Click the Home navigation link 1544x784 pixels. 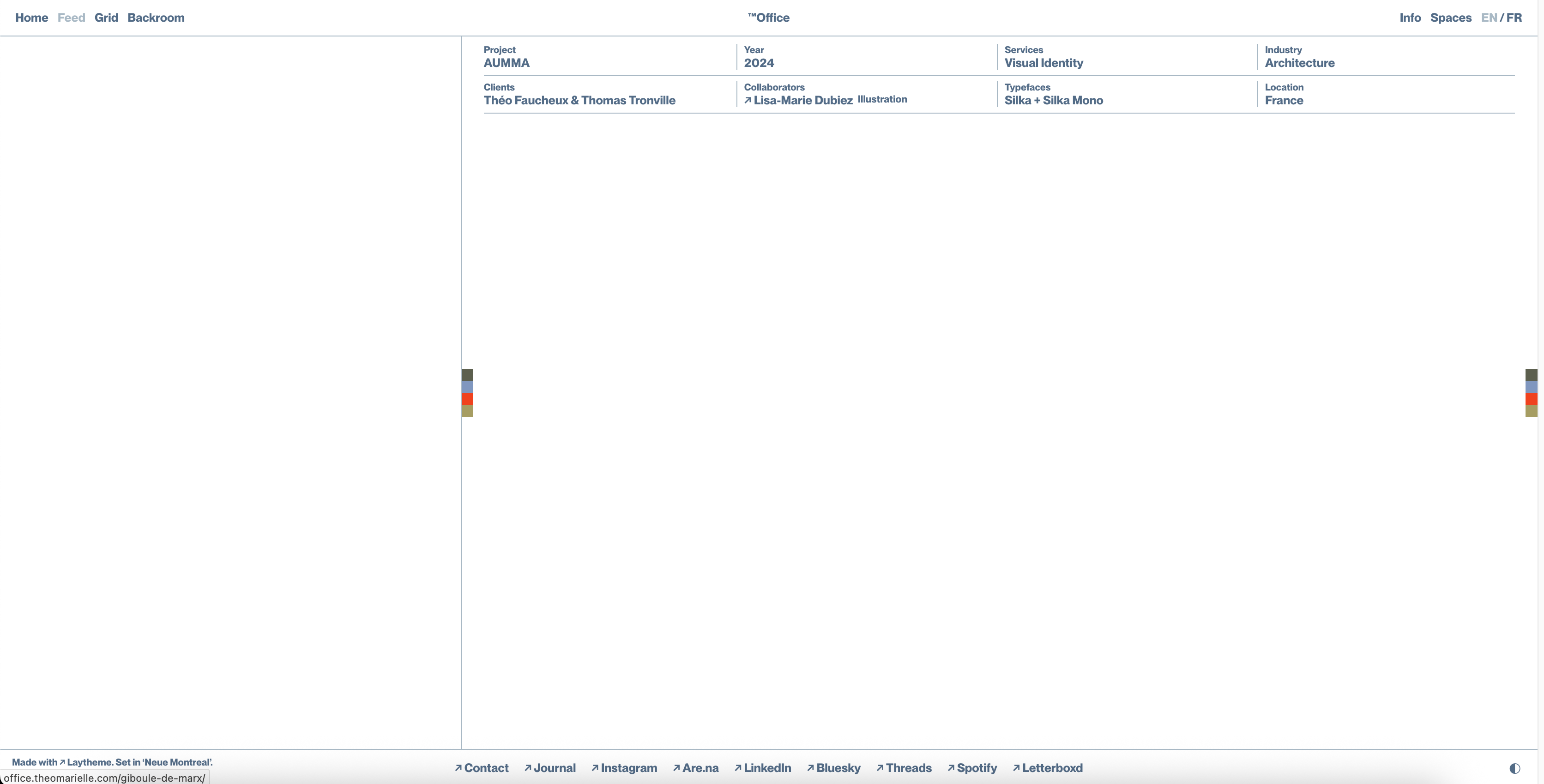coord(32,18)
